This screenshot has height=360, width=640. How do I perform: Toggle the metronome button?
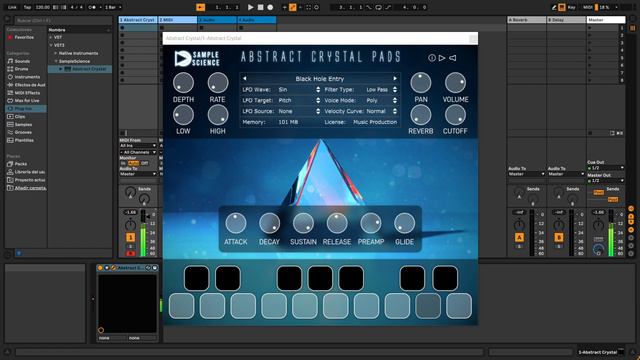point(92,7)
